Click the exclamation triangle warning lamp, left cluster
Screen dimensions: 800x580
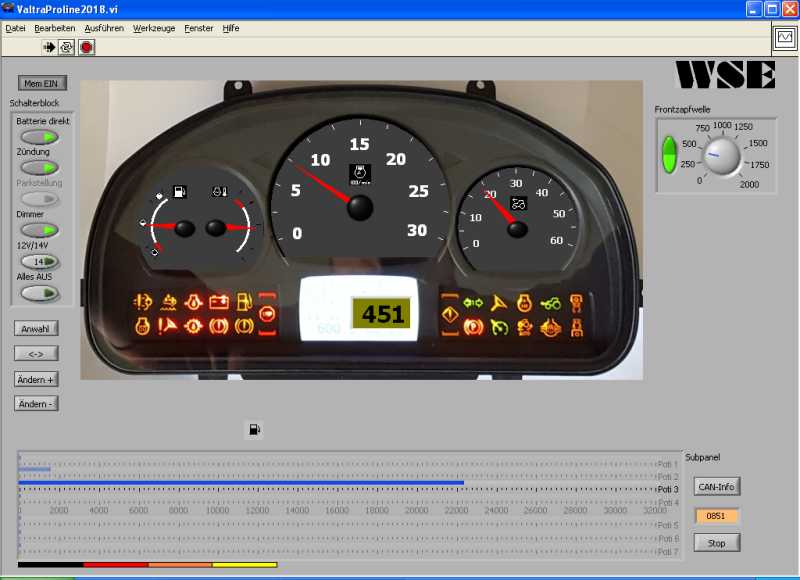[x=167, y=325]
